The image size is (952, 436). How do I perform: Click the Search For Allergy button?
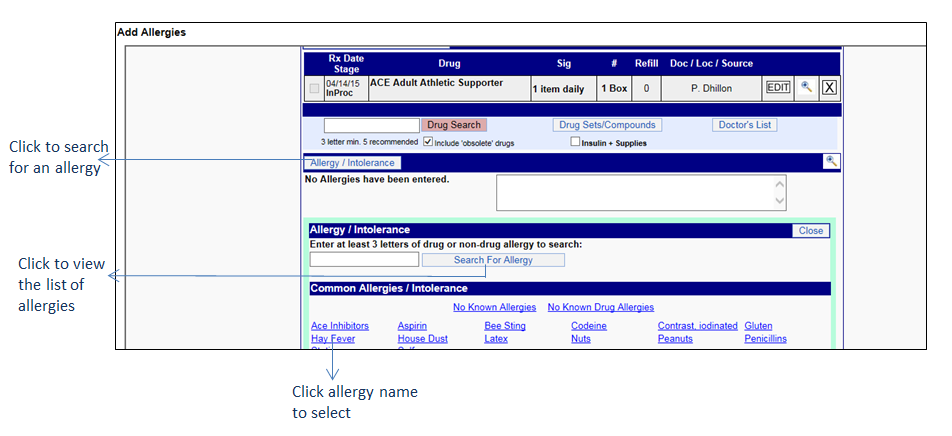coord(493,260)
